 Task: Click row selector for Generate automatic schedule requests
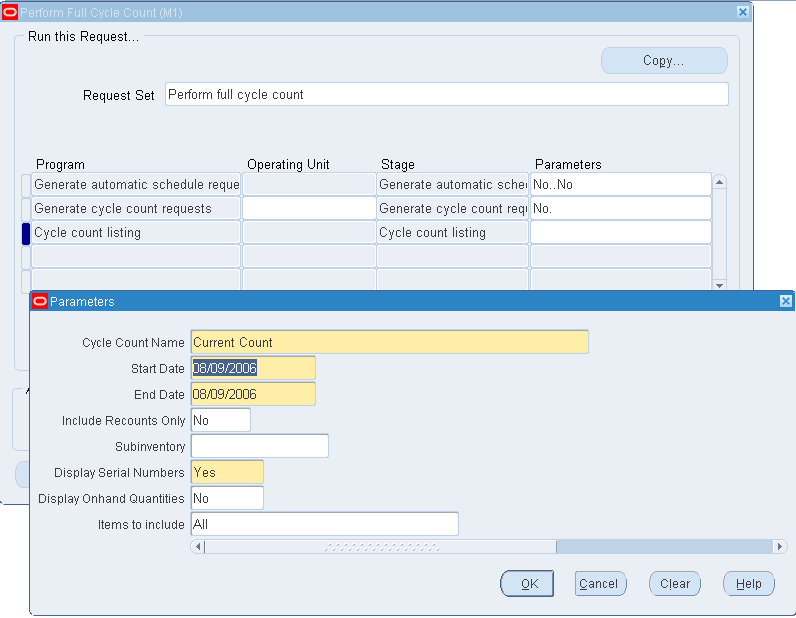(26, 185)
